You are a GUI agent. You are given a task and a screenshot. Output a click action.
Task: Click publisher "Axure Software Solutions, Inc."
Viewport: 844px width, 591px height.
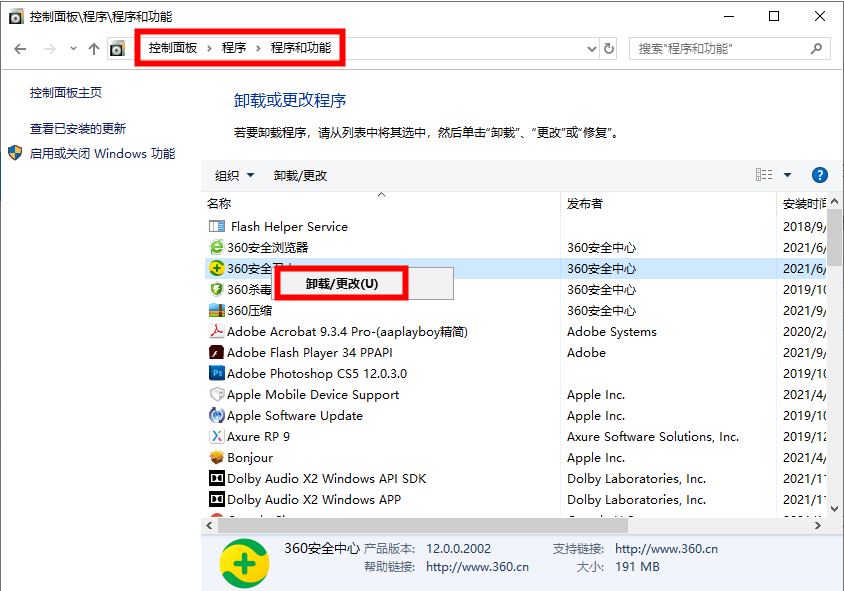point(653,437)
